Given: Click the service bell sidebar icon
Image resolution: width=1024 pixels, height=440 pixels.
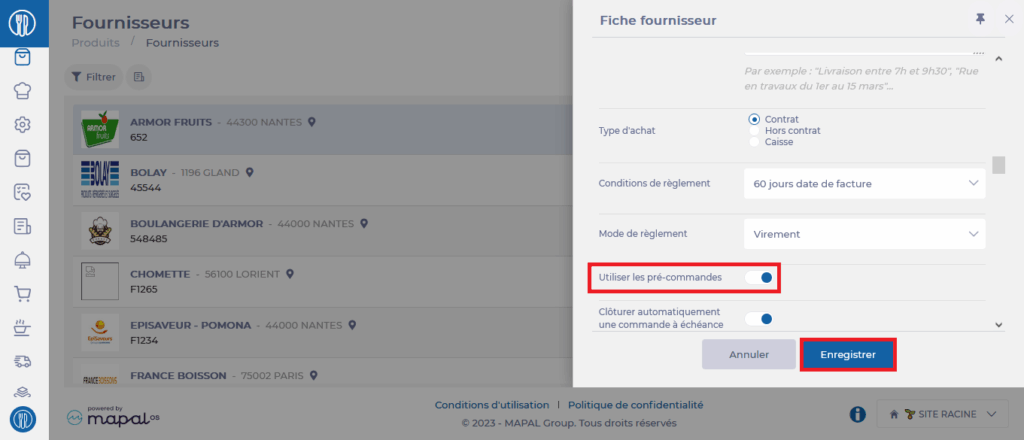Looking at the screenshot, I should coord(23,260).
